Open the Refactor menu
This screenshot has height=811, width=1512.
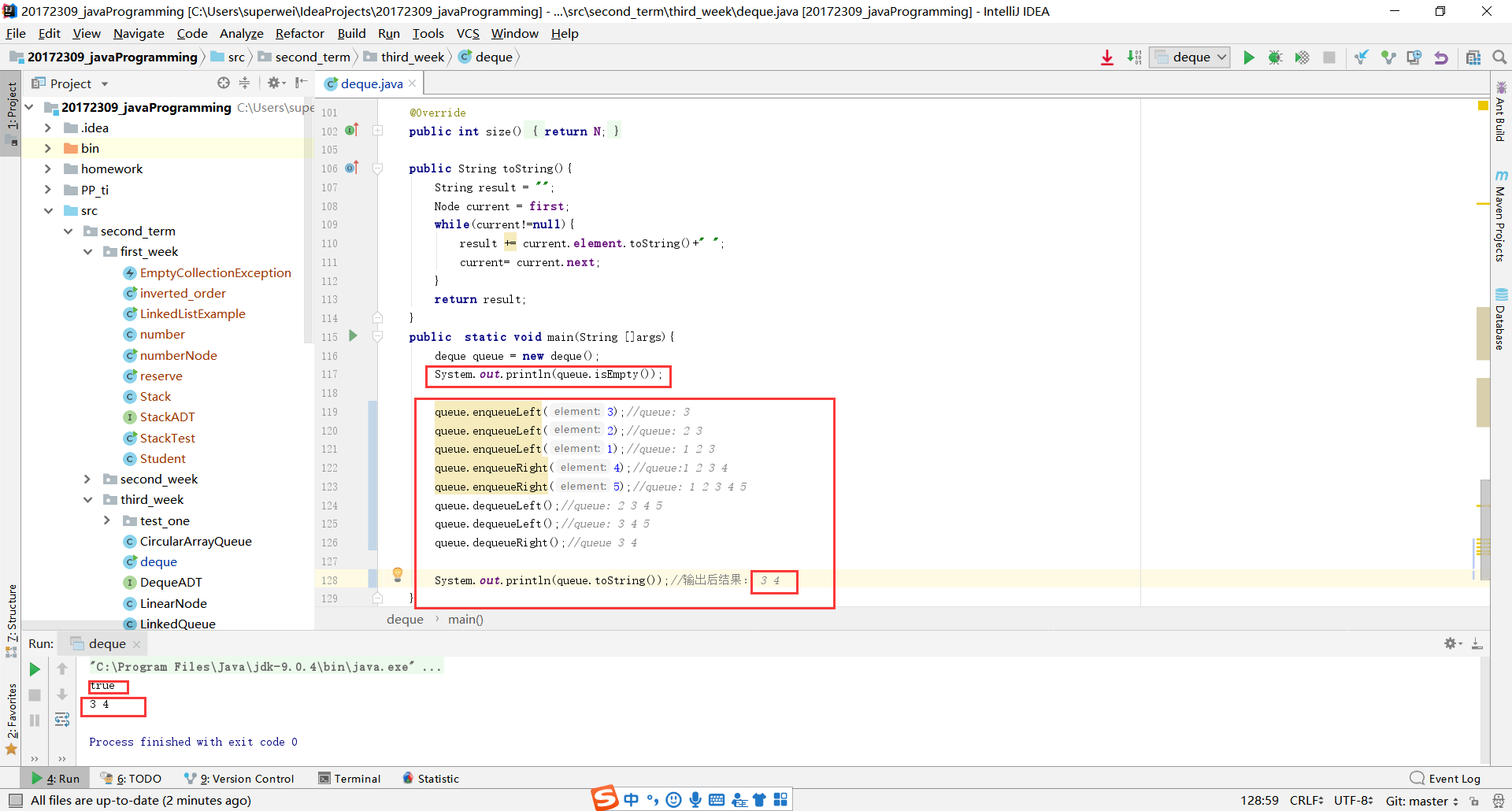point(299,34)
